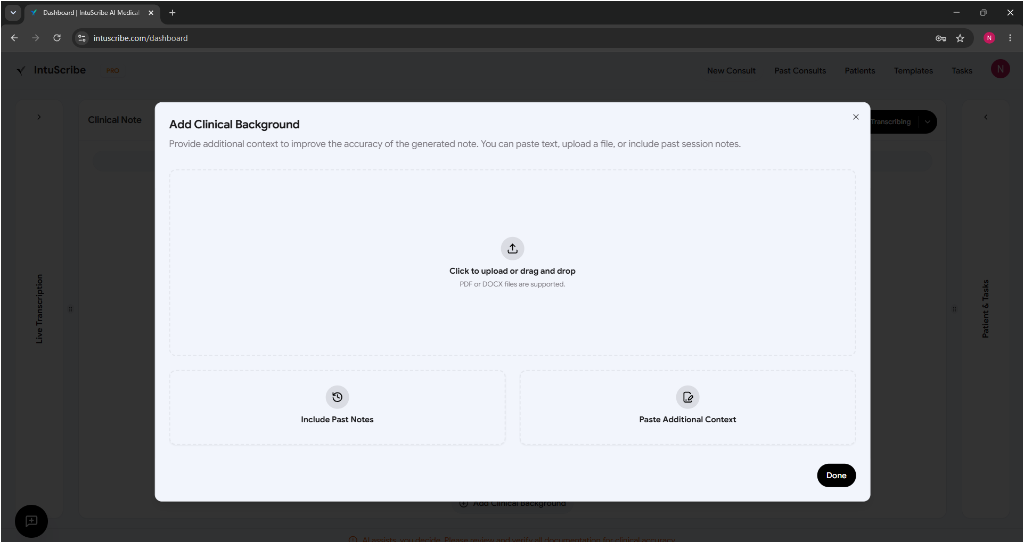
Task: Click the Clinical Note heading behind the dialog
Action: [115, 120]
